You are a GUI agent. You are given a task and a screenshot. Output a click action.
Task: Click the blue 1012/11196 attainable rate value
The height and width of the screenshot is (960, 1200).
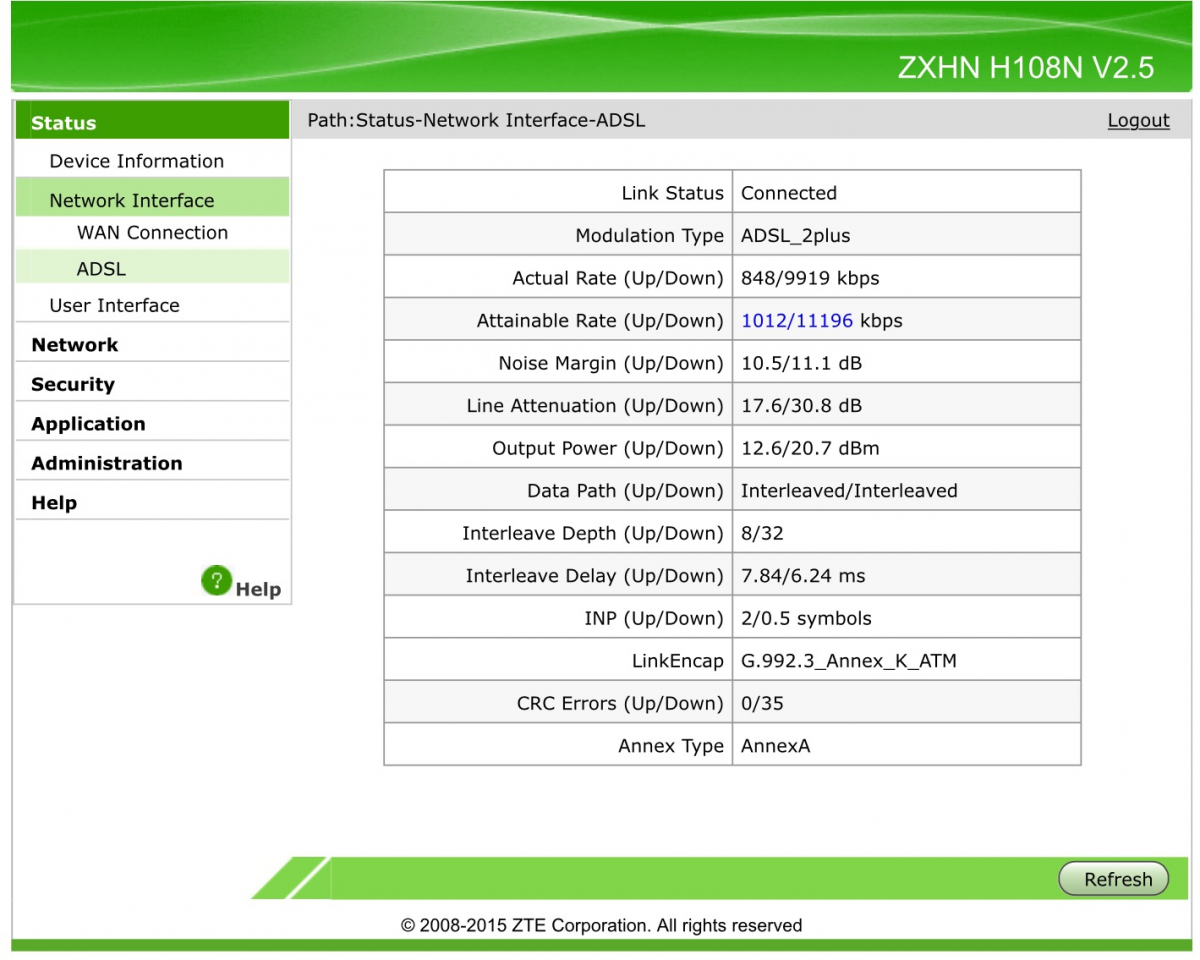click(x=797, y=321)
